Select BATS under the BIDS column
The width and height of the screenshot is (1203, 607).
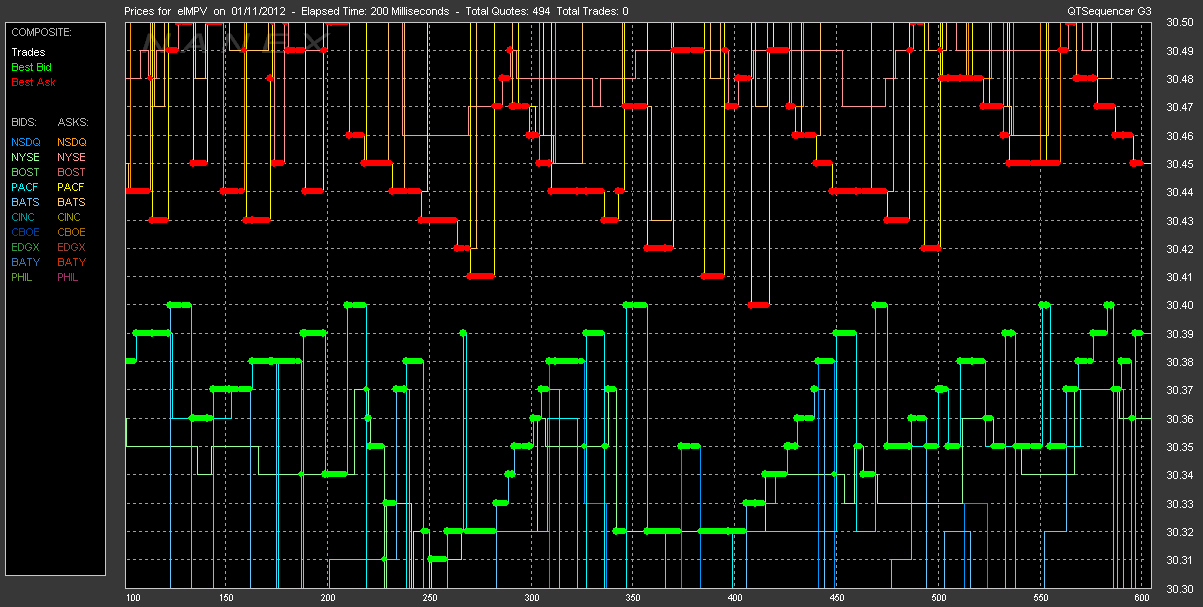pyautogui.click(x=25, y=202)
